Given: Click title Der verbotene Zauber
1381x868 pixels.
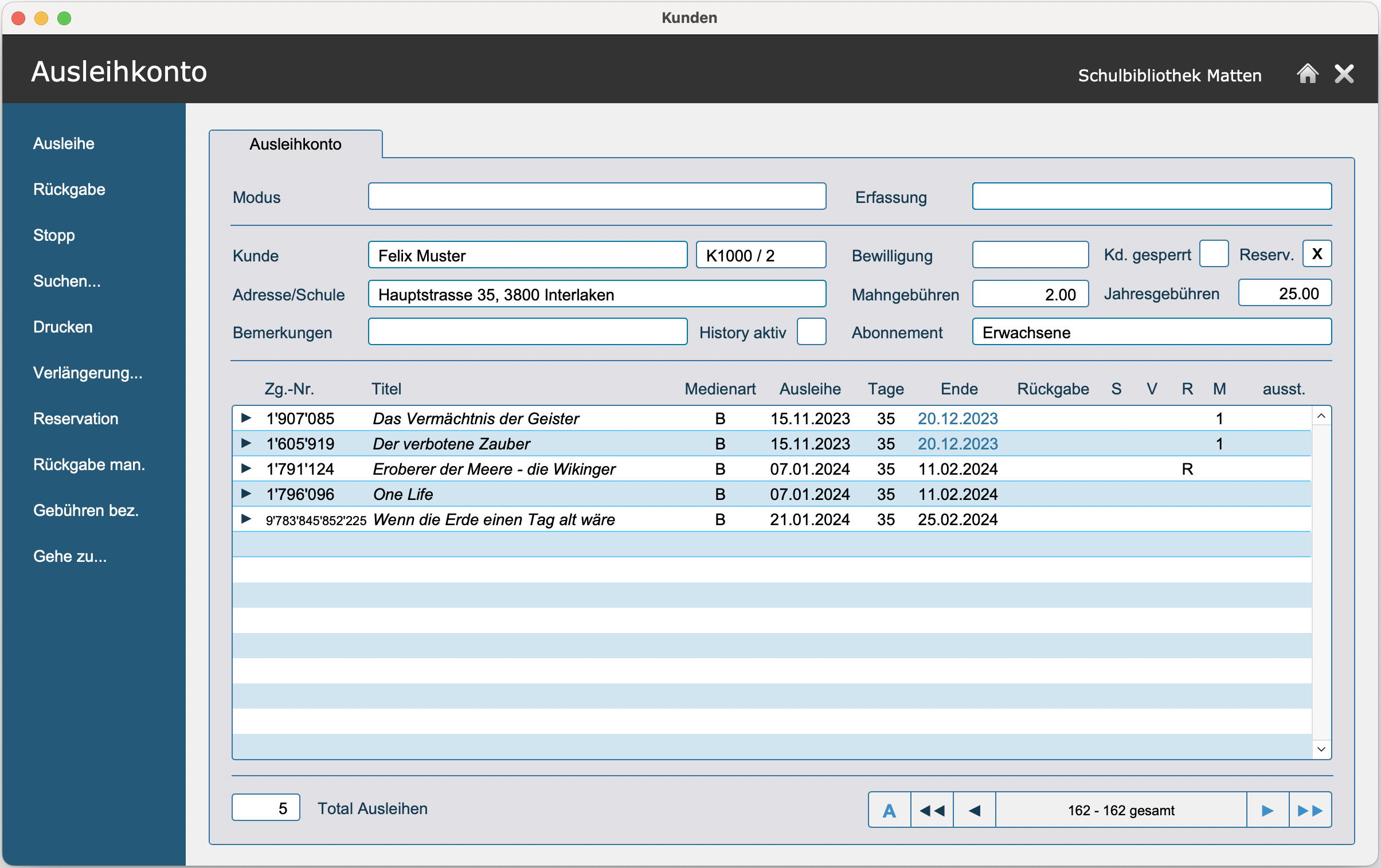Looking at the screenshot, I should [x=451, y=444].
